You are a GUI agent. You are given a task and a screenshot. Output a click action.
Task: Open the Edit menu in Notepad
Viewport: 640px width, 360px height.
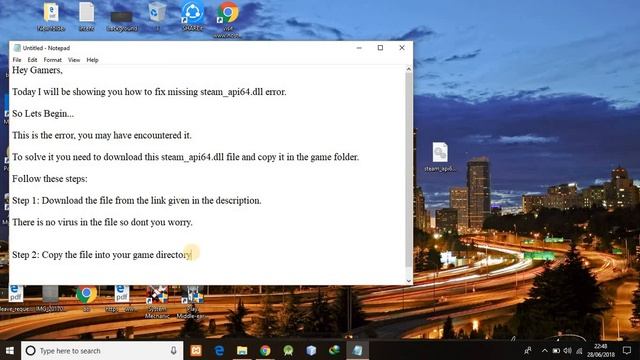32,60
